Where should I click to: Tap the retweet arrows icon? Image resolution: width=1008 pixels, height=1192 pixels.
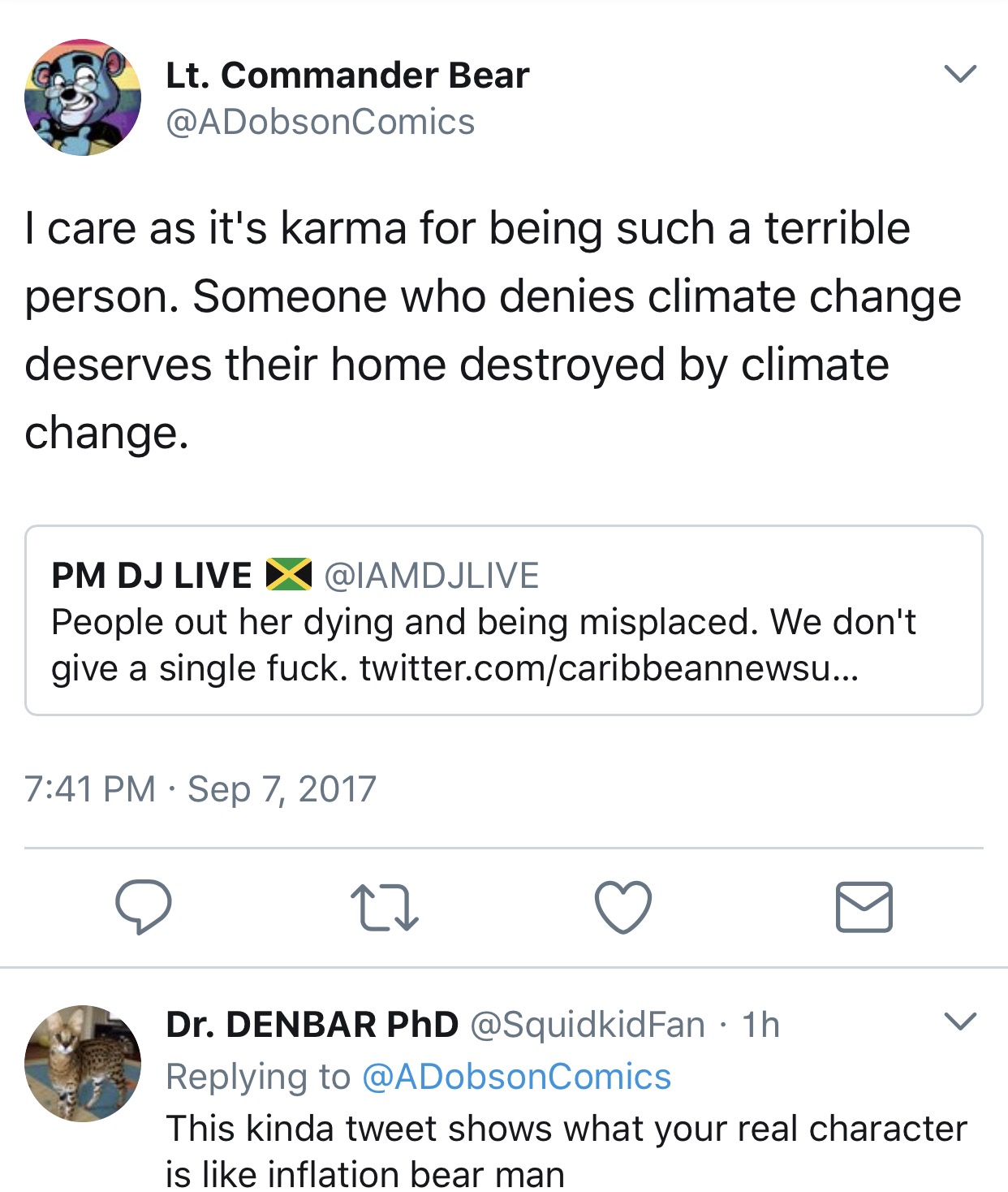tap(384, 908)
